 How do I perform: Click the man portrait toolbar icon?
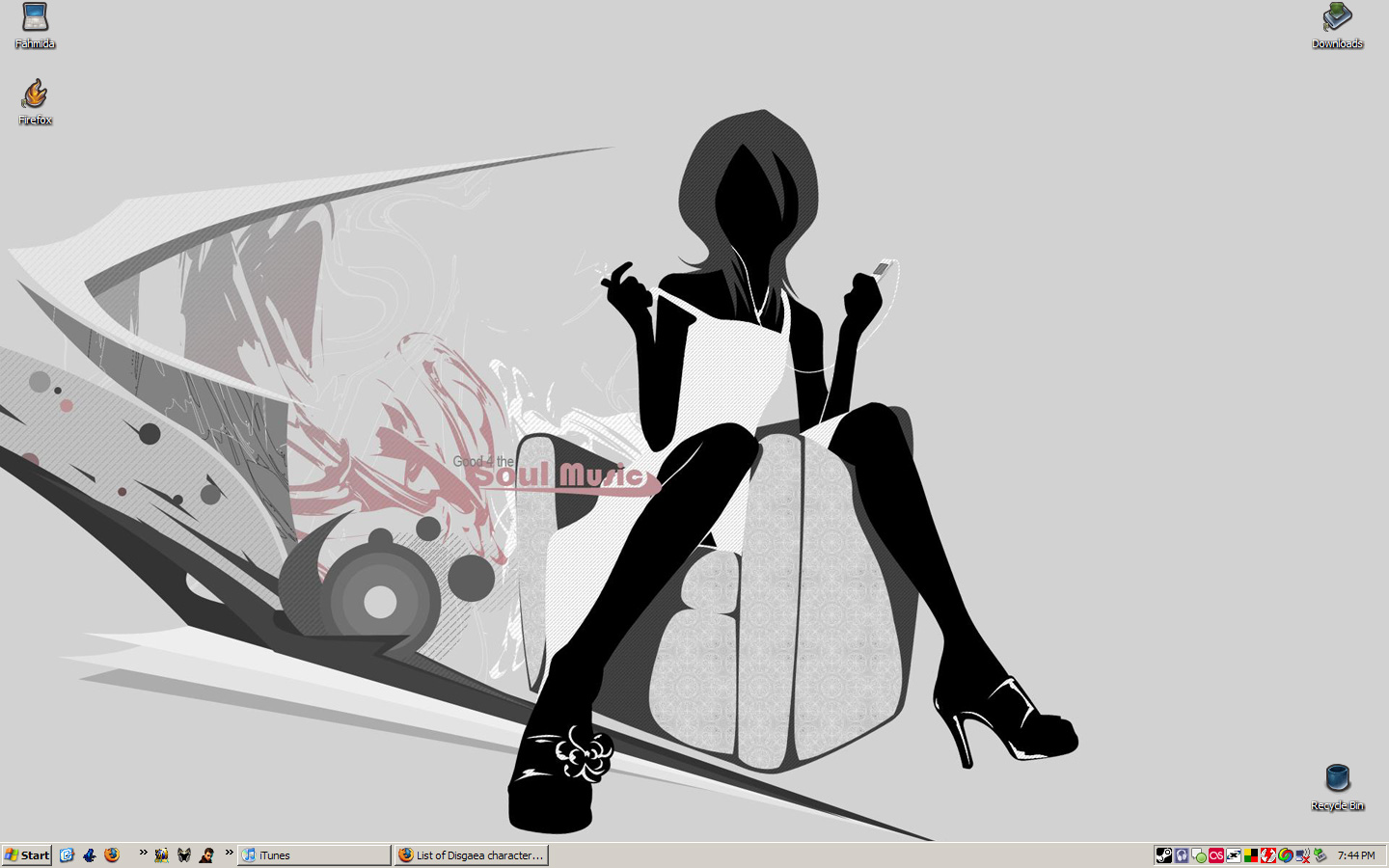[x=206, y=854]
